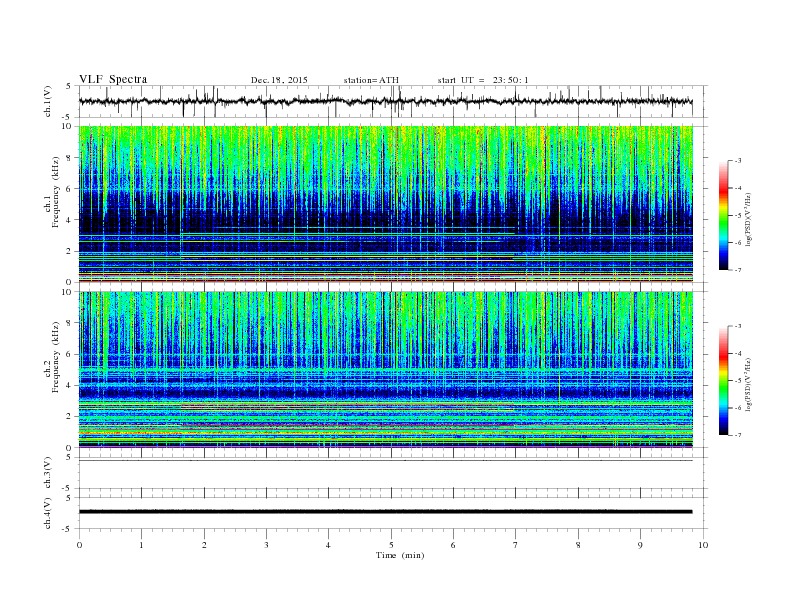Click the "1" tick on the time axis

point(141,545)
